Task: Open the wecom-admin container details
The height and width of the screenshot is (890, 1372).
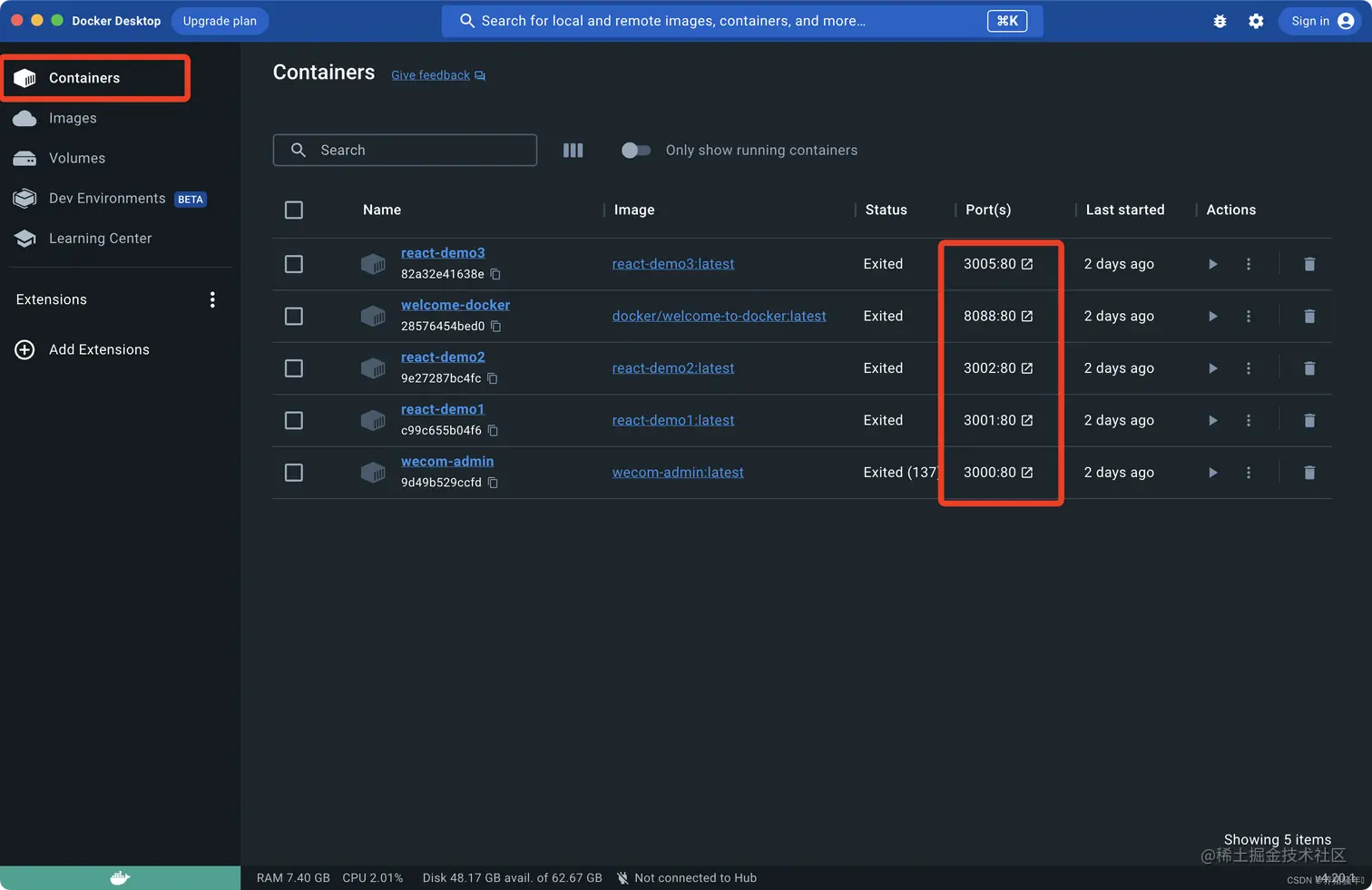Action: pyautogui.click(x=447, y=462)
